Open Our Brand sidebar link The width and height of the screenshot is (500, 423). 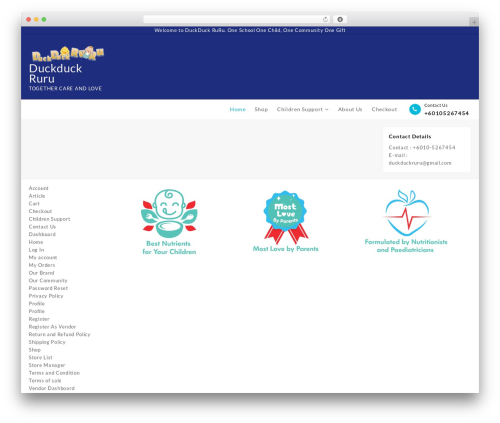41,273
